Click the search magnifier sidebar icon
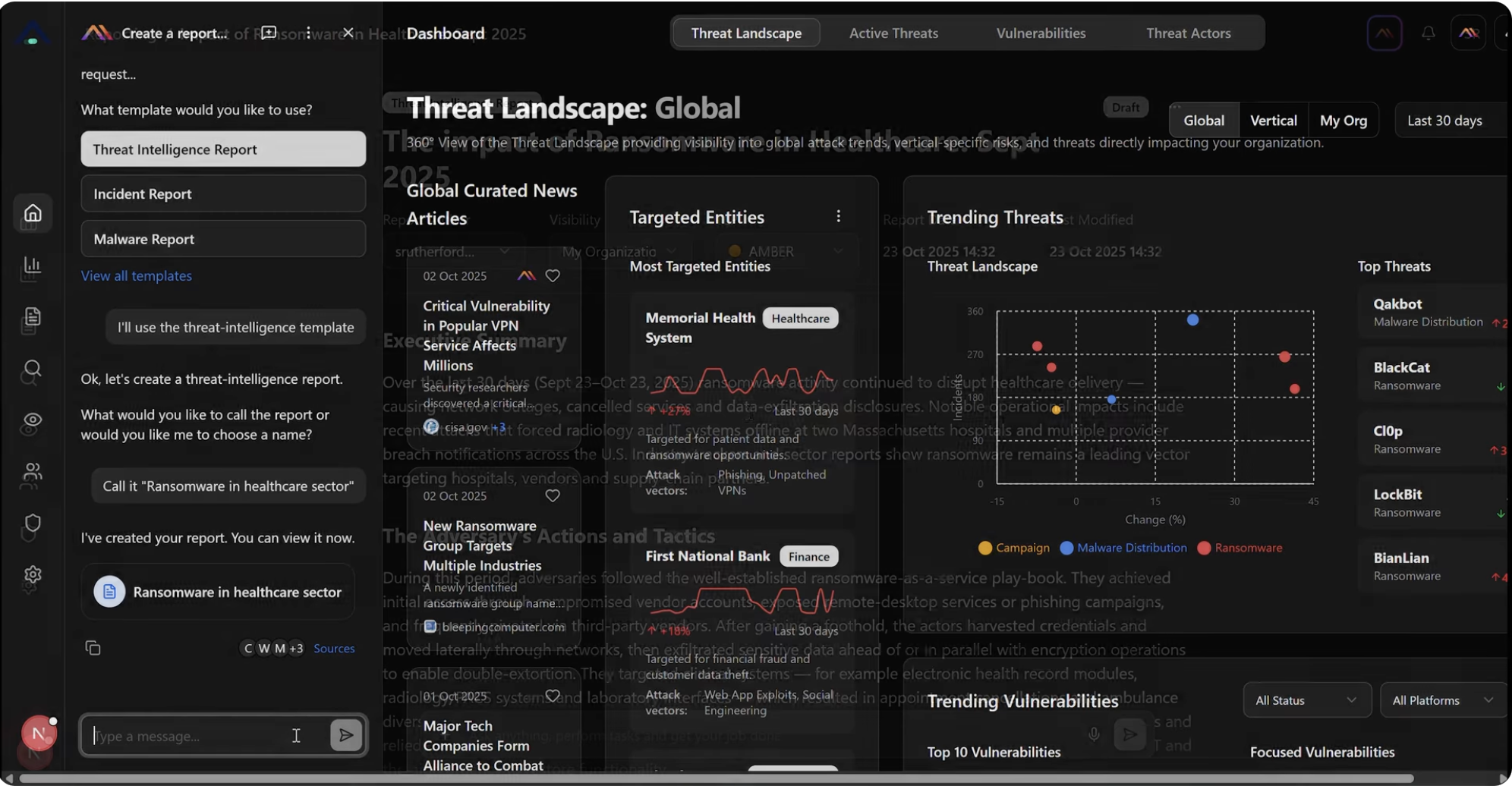1512x789 pixels. [33, 369]
